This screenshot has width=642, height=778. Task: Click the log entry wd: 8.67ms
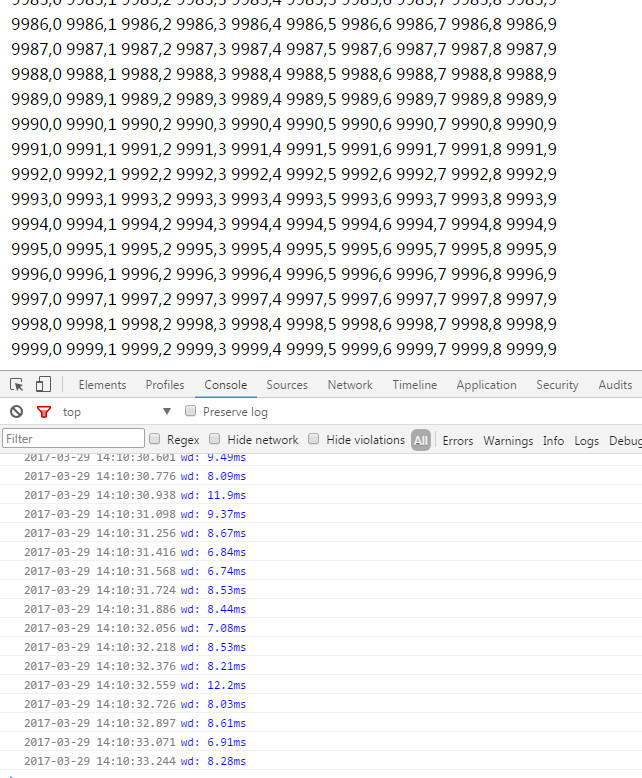click(x=321, y=533)
